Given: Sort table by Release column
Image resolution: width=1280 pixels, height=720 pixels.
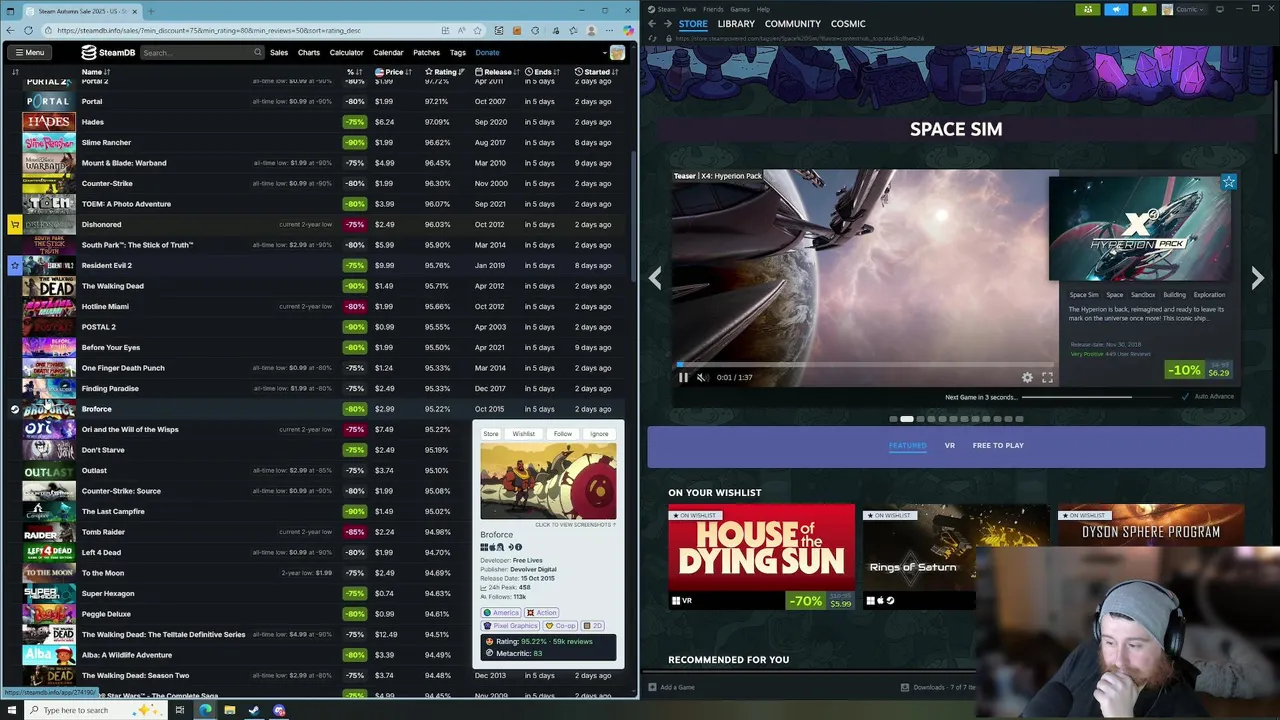Looking at the screenshot, I should click(497, 72).
